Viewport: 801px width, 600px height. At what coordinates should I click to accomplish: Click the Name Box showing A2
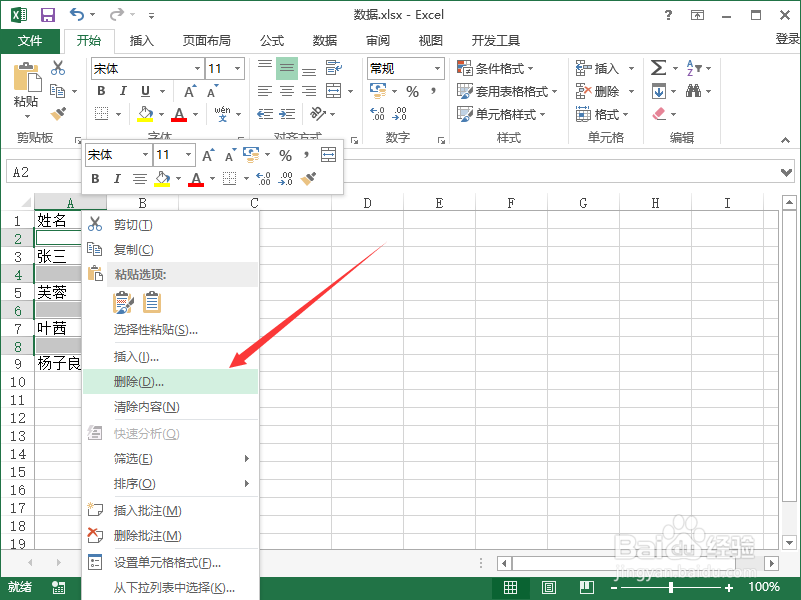click(x=32, y=171)
